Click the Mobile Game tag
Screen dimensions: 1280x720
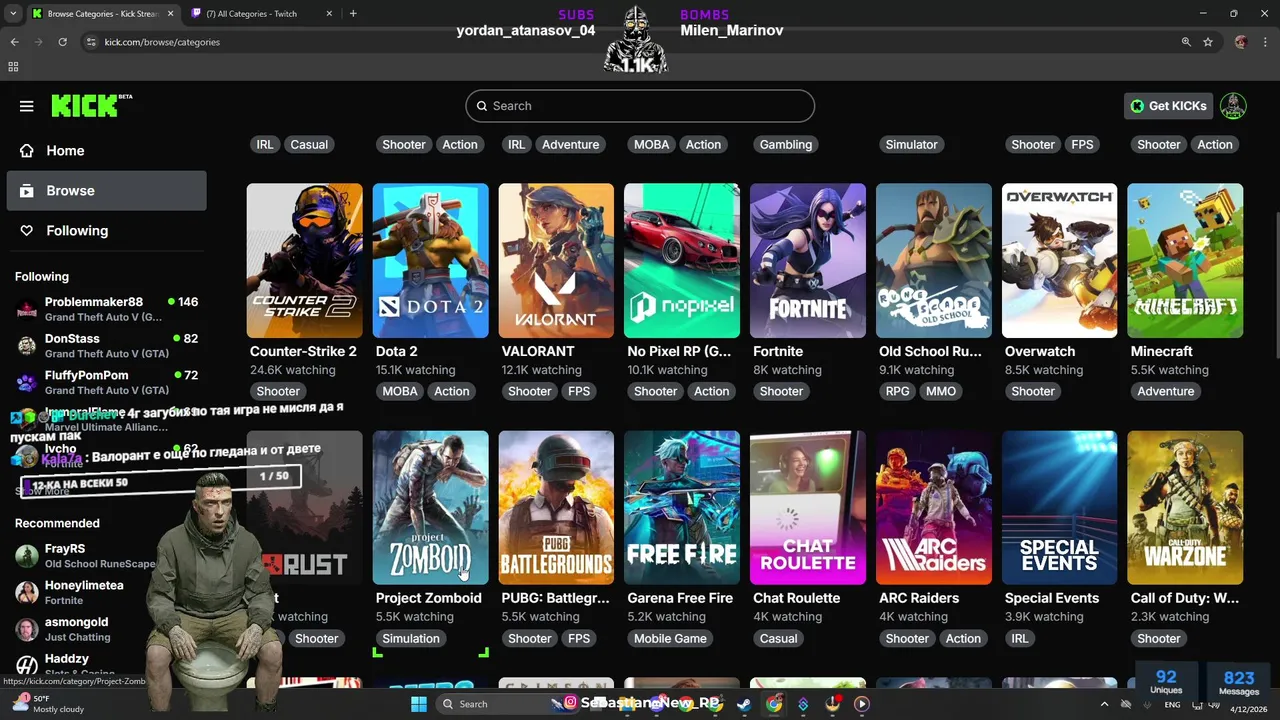point(670,638)
